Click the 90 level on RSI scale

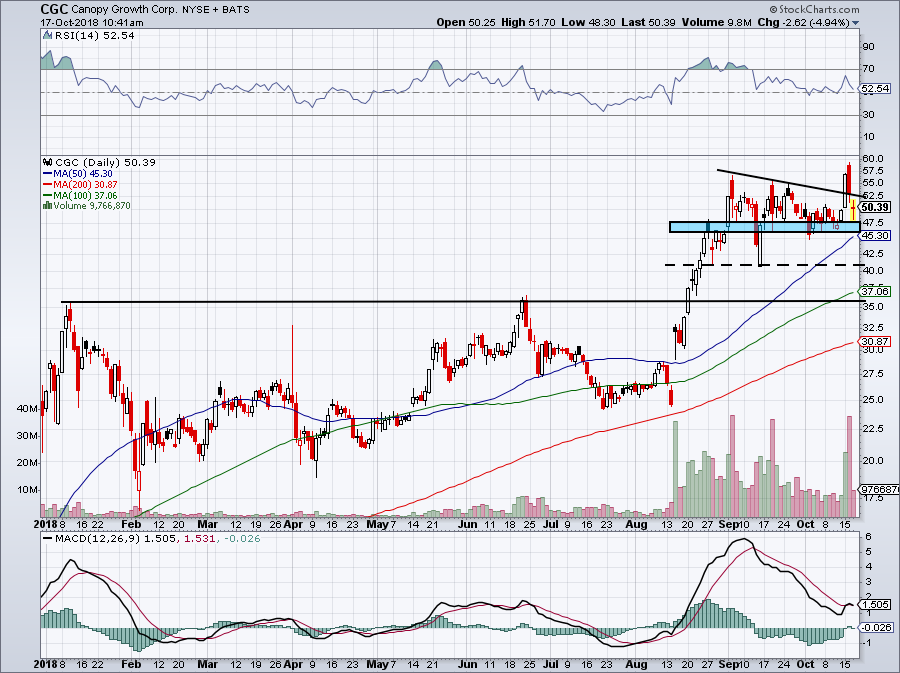coord(868,46)
